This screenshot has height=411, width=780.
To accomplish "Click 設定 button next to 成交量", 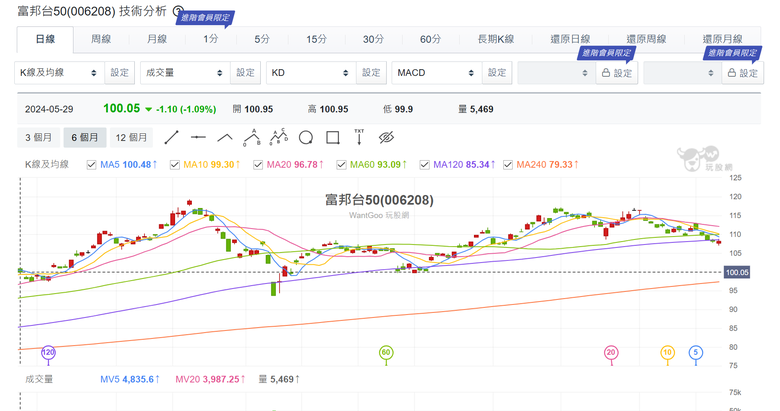I will 245,73.
